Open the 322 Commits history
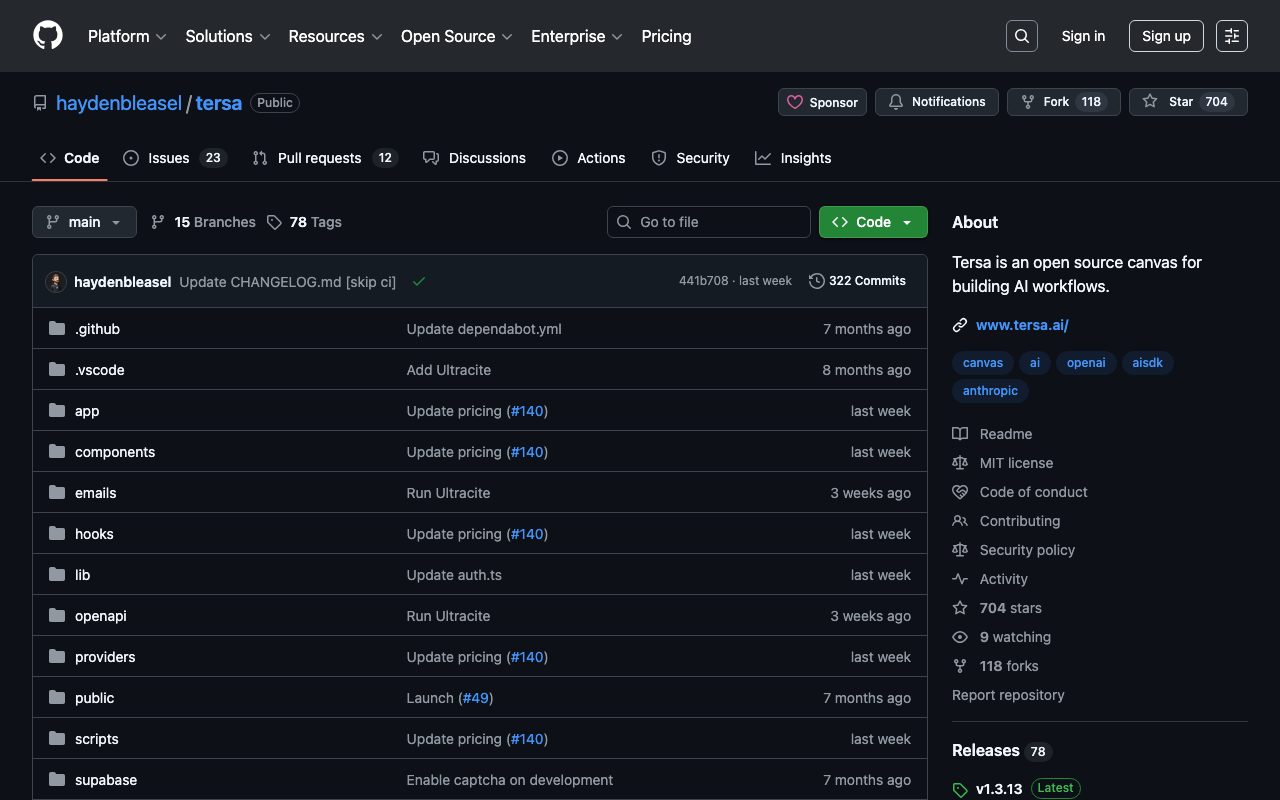 [857, 281]
